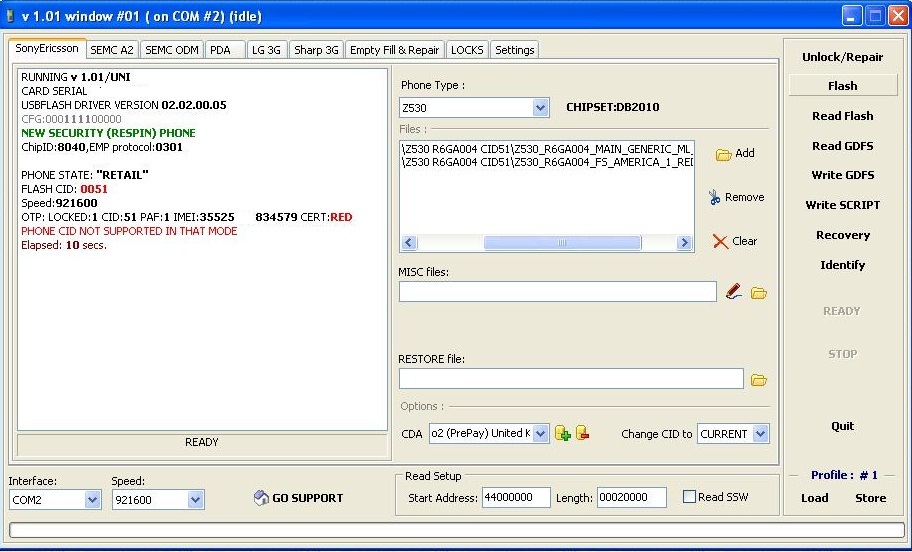Open the Speed 921600 dropdown
912x552 pixels.
(x=195, y=500)
